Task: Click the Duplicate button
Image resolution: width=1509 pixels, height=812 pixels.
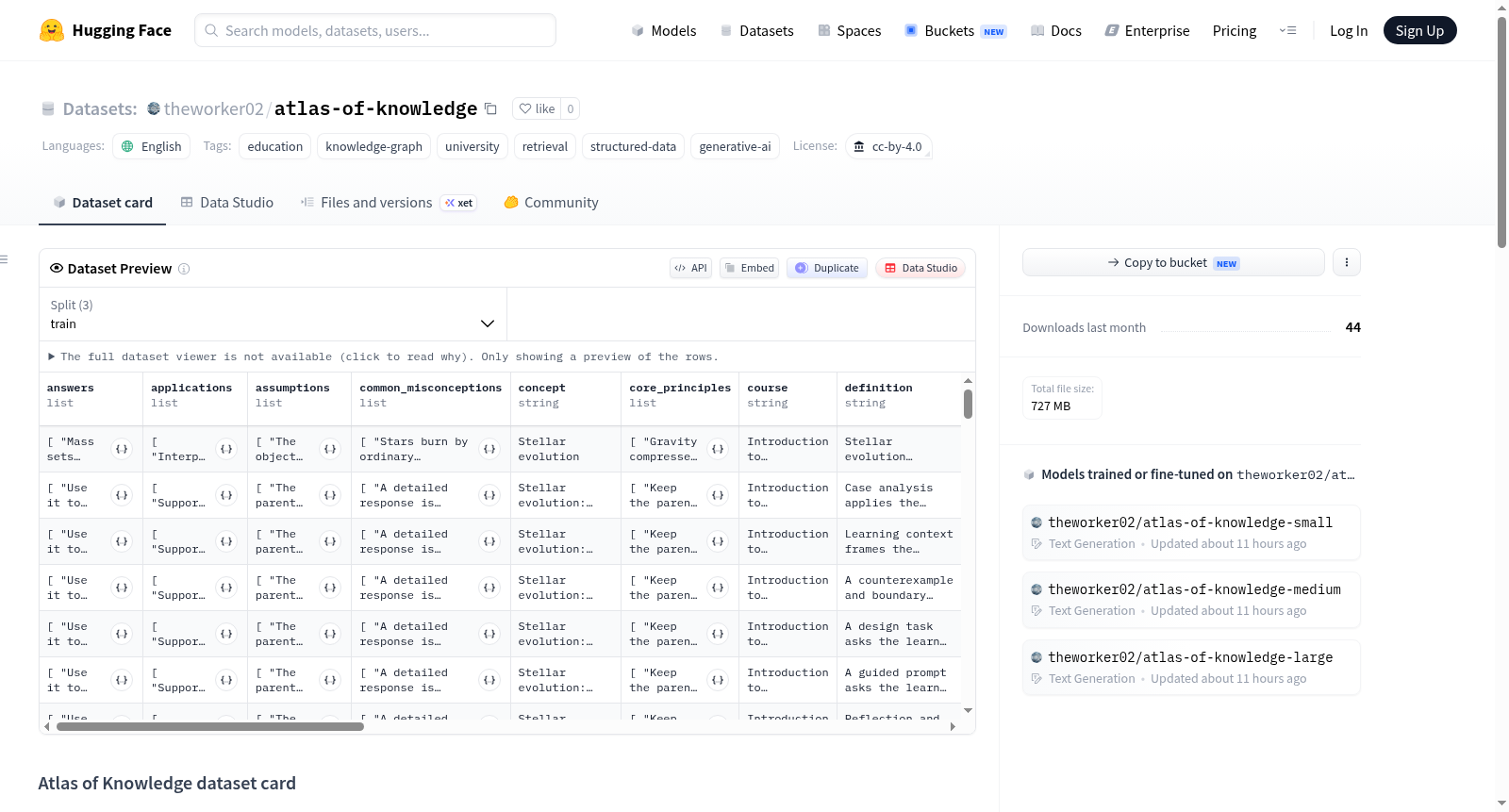Action: (x=827, y=268)
